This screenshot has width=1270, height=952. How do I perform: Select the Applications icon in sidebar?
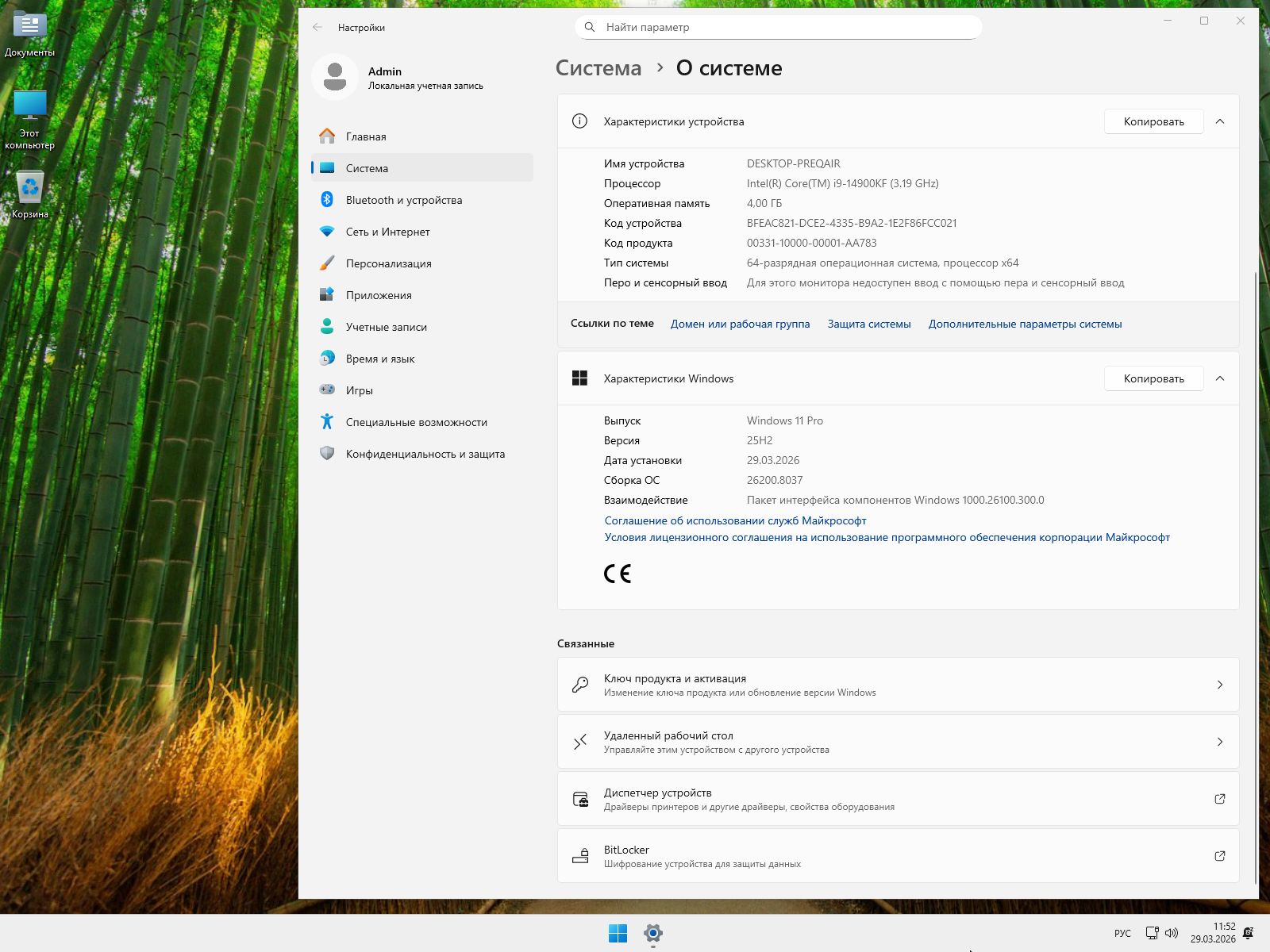click(x=327, y=295)
